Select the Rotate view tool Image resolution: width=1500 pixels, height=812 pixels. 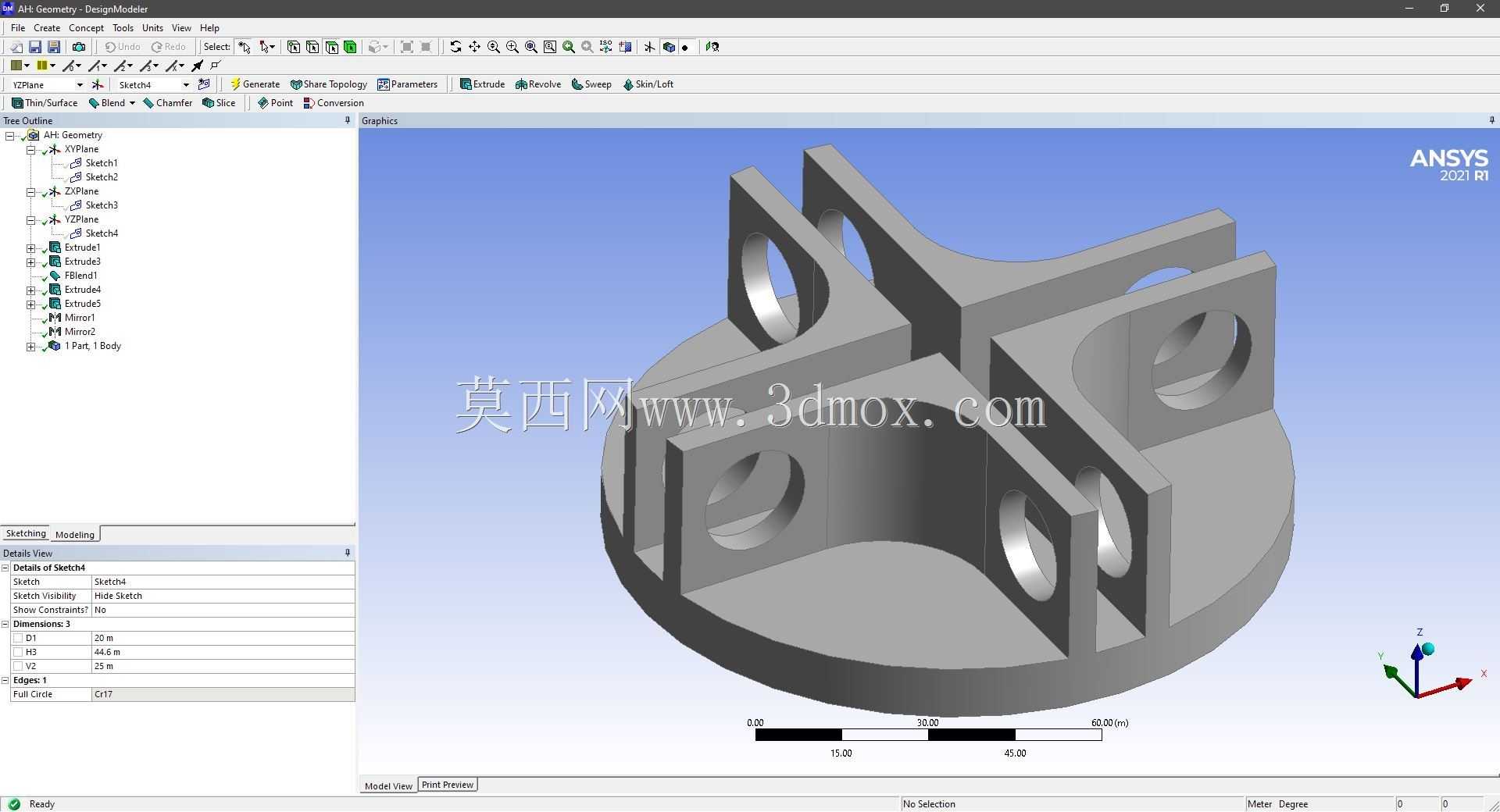[455, 47]
